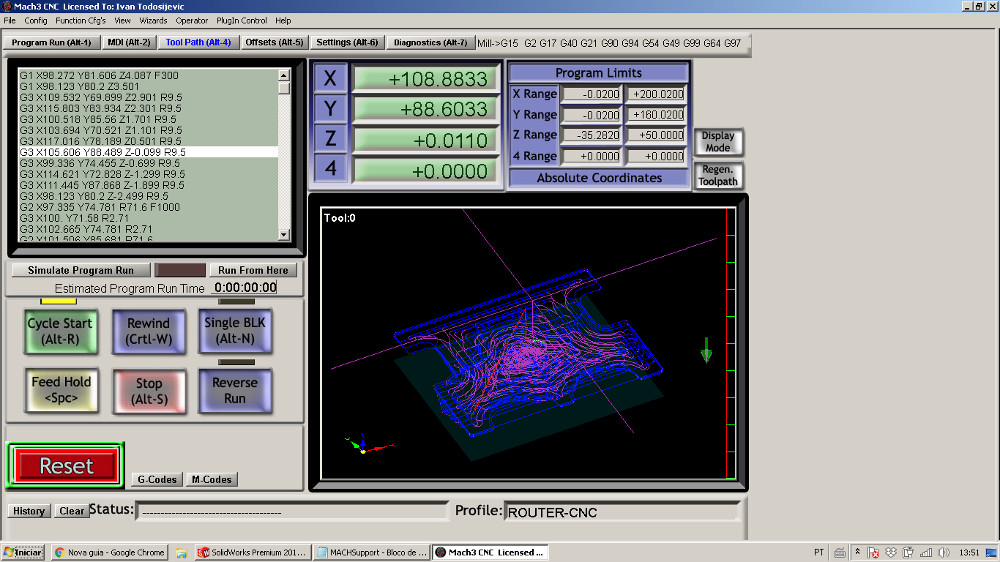1000x562 pixels.
Task: Switch to Program Run (Alt-1) tab
Action: coord(51,43)
